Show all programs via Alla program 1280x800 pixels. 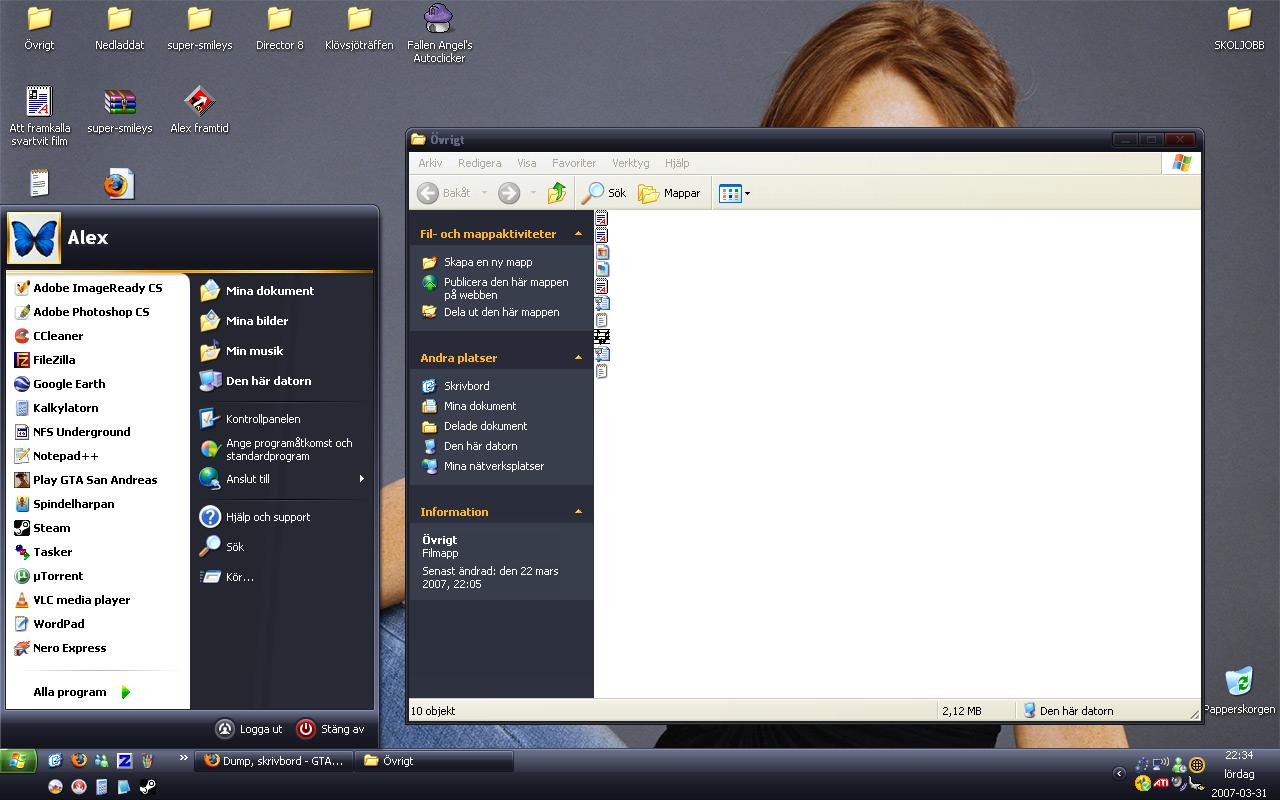coord(82,692)
